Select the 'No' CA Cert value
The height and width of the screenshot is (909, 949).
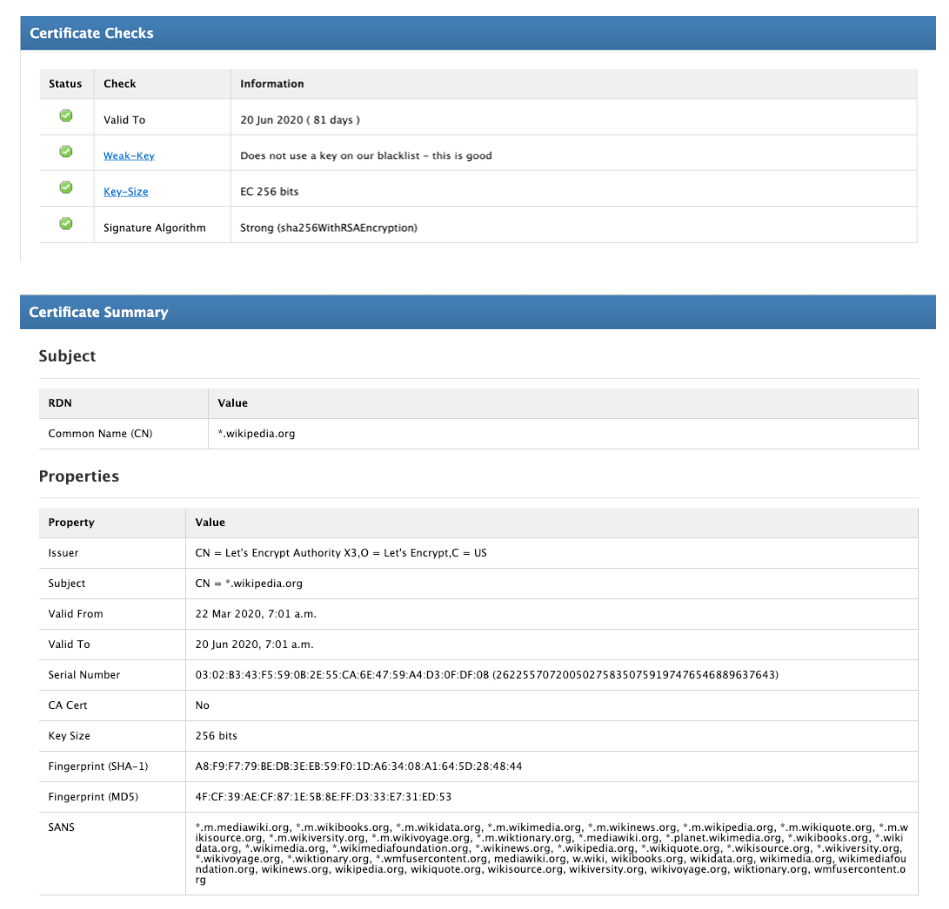(x=202, y=705)
